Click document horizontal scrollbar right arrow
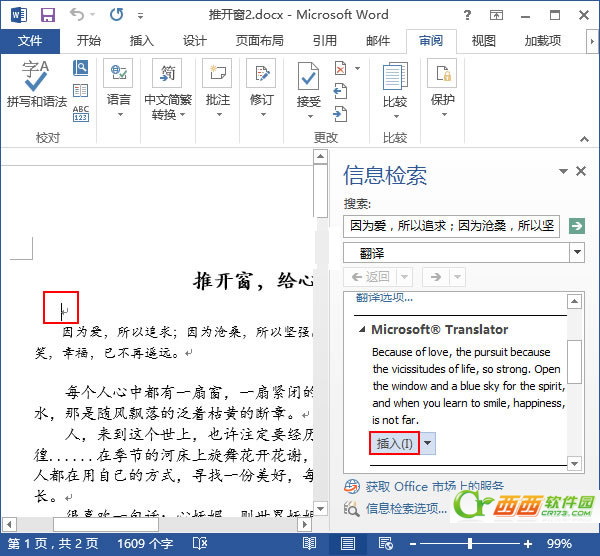 tap(305, 524)
